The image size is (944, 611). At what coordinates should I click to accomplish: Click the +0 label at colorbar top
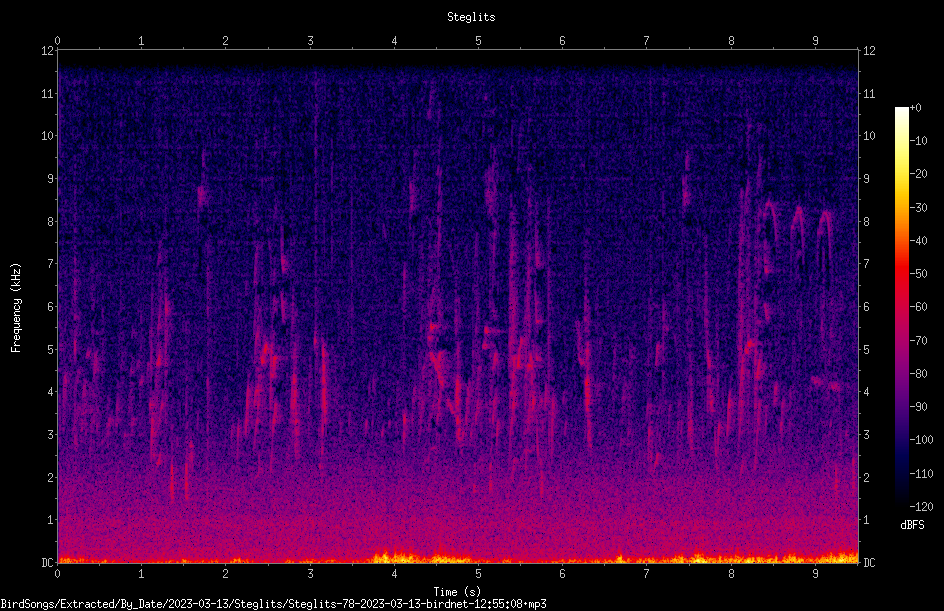(x=916, y=108)
